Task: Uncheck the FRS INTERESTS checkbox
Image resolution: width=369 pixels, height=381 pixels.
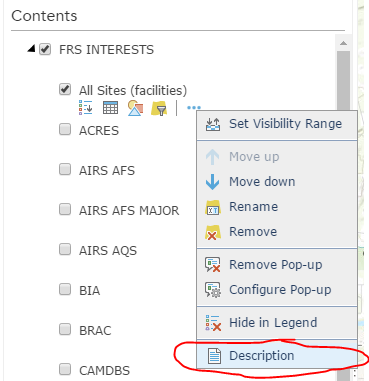Action: point(45,49)
